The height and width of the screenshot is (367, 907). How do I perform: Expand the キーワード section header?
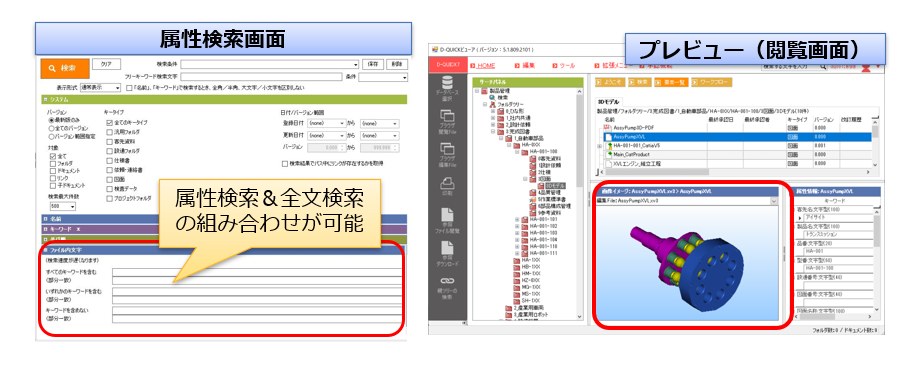[x=224, y=229]
